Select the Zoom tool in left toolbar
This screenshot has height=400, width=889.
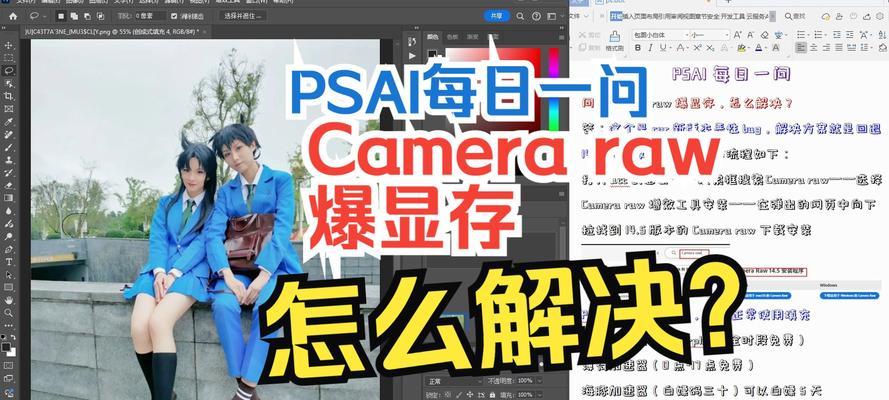coord(9,312)
